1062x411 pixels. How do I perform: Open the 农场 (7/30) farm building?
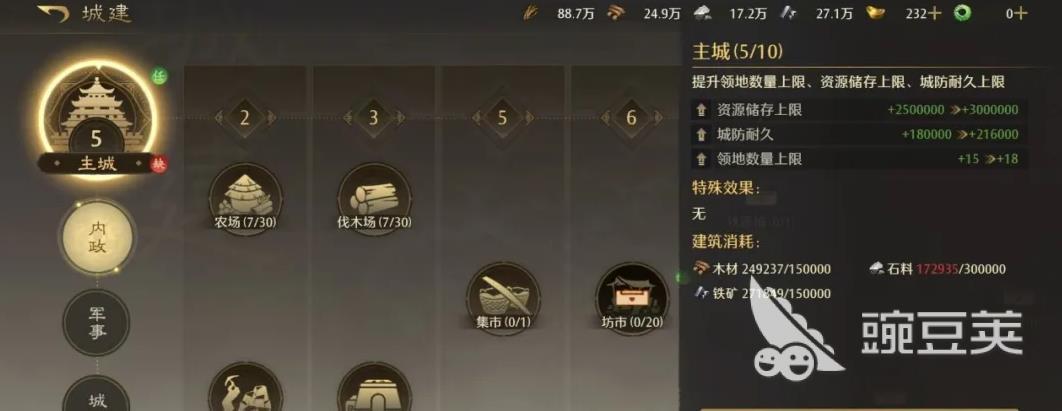245,197
